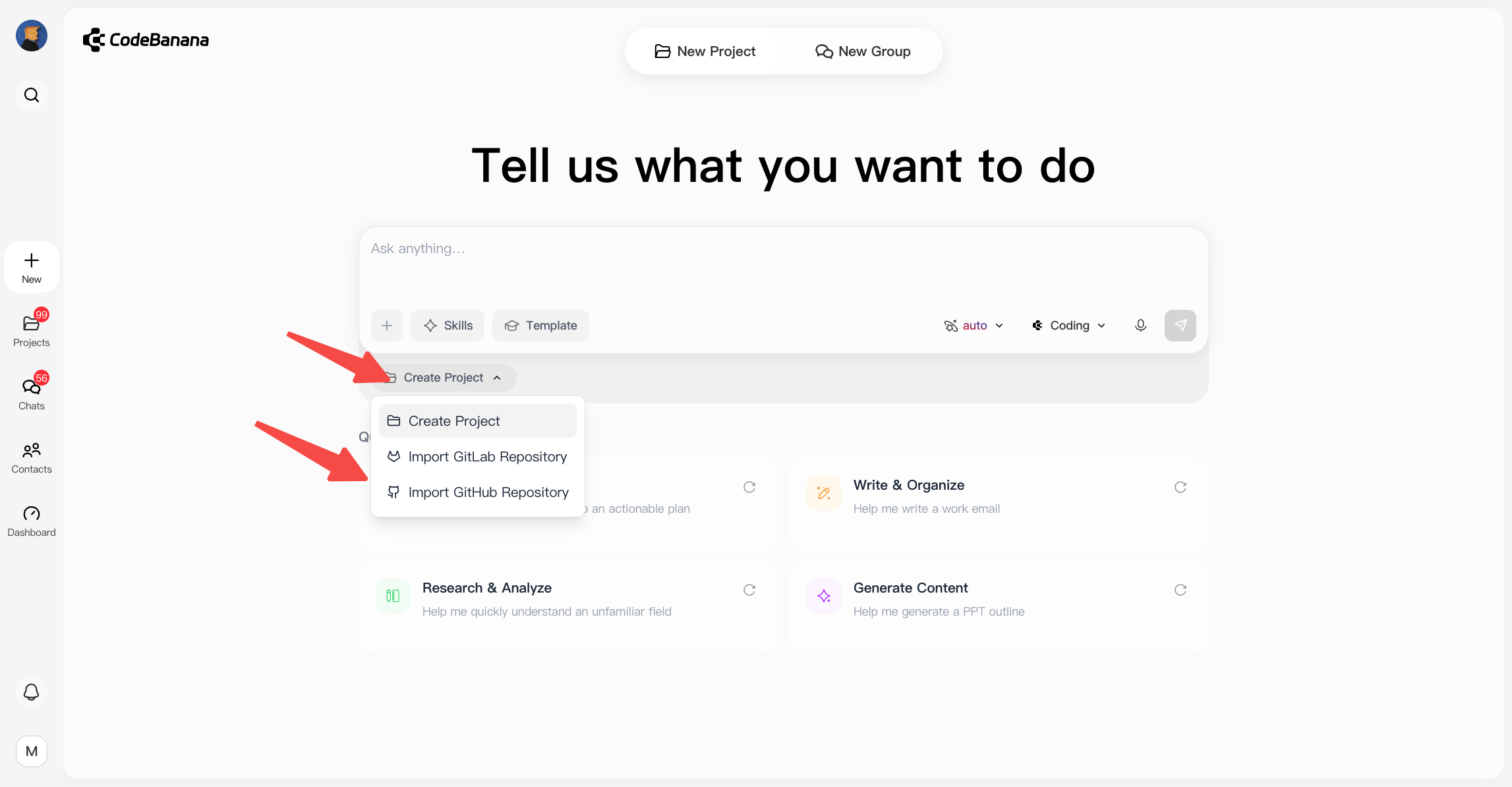Open Projects from the sidebar

tap(32, 332)
